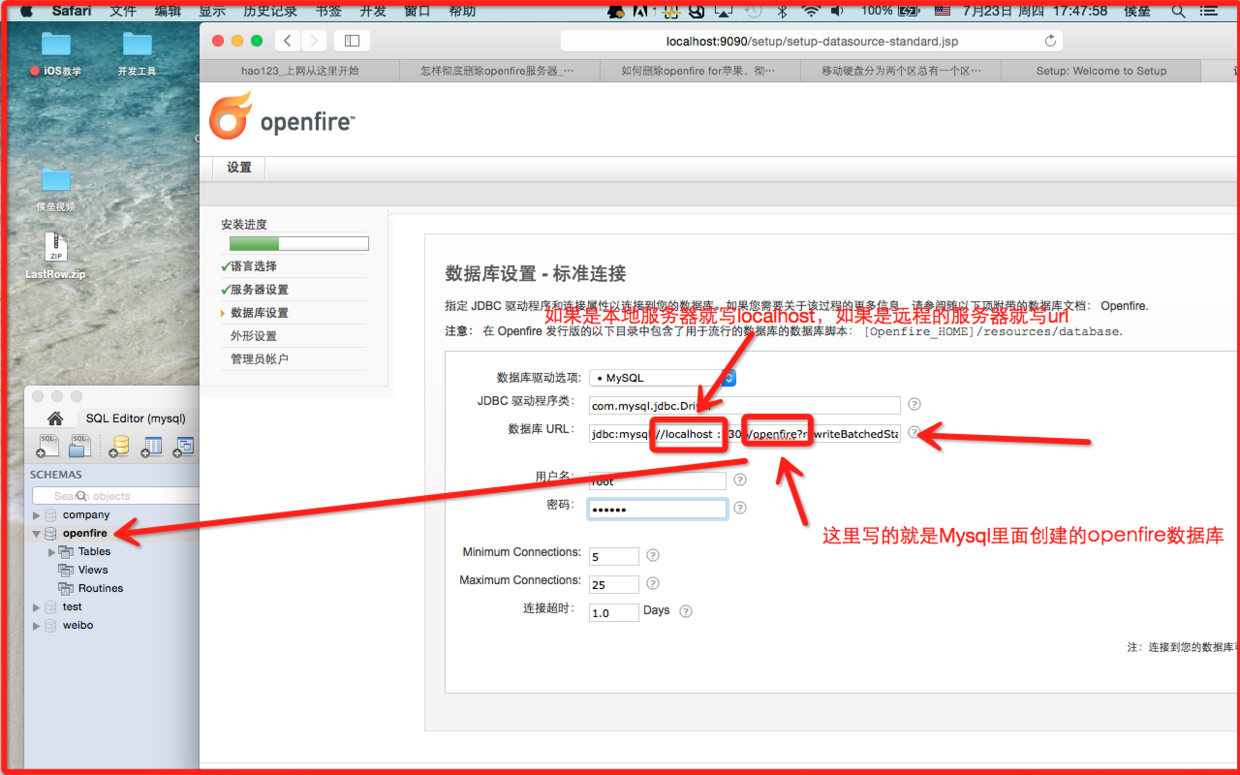Click the help icon next to 连接超时 Days
Image resolution: width=1240 pixels, height=775 pixels.
click(686, 611)
